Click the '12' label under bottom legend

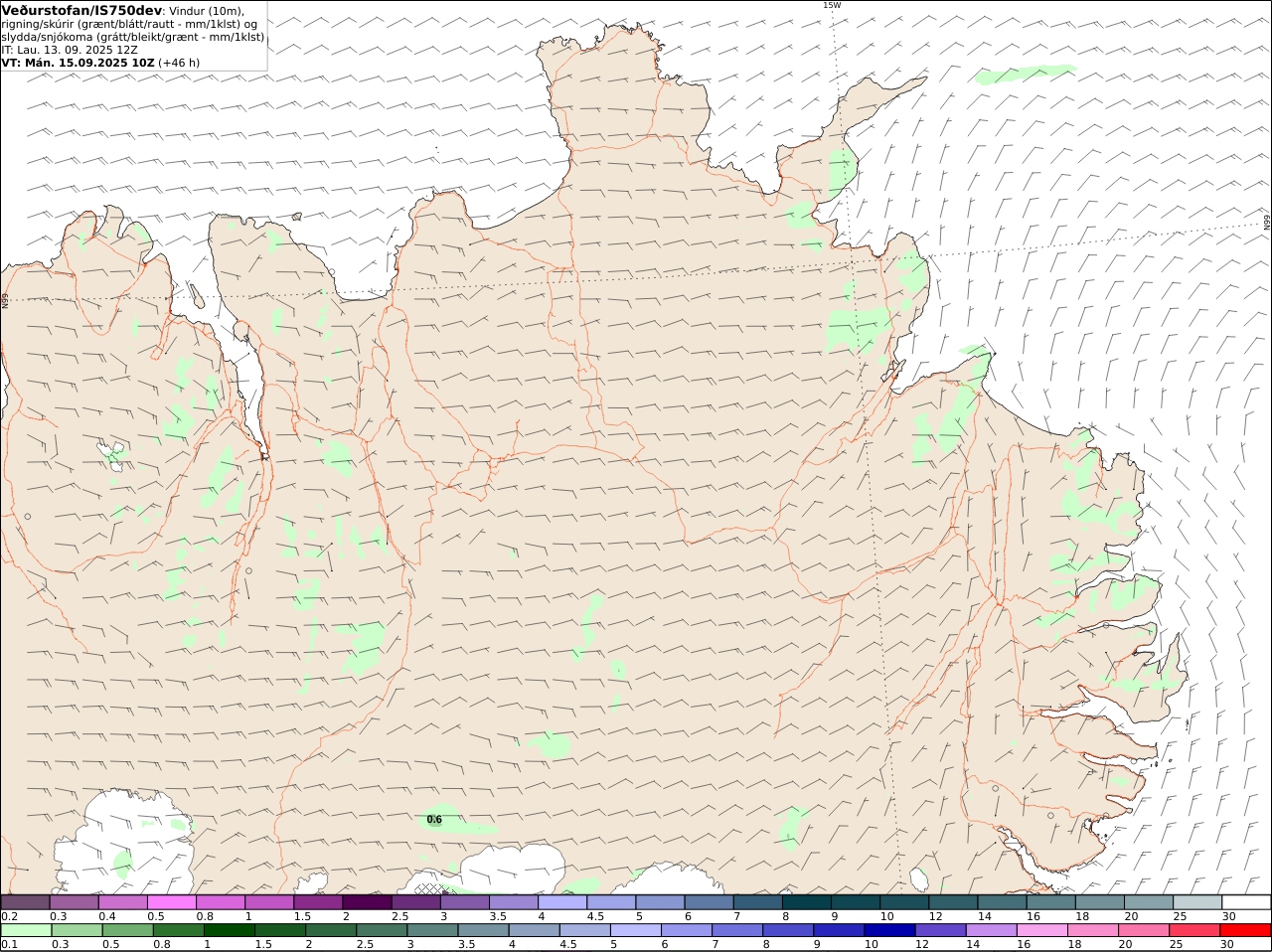coord(922,944)
